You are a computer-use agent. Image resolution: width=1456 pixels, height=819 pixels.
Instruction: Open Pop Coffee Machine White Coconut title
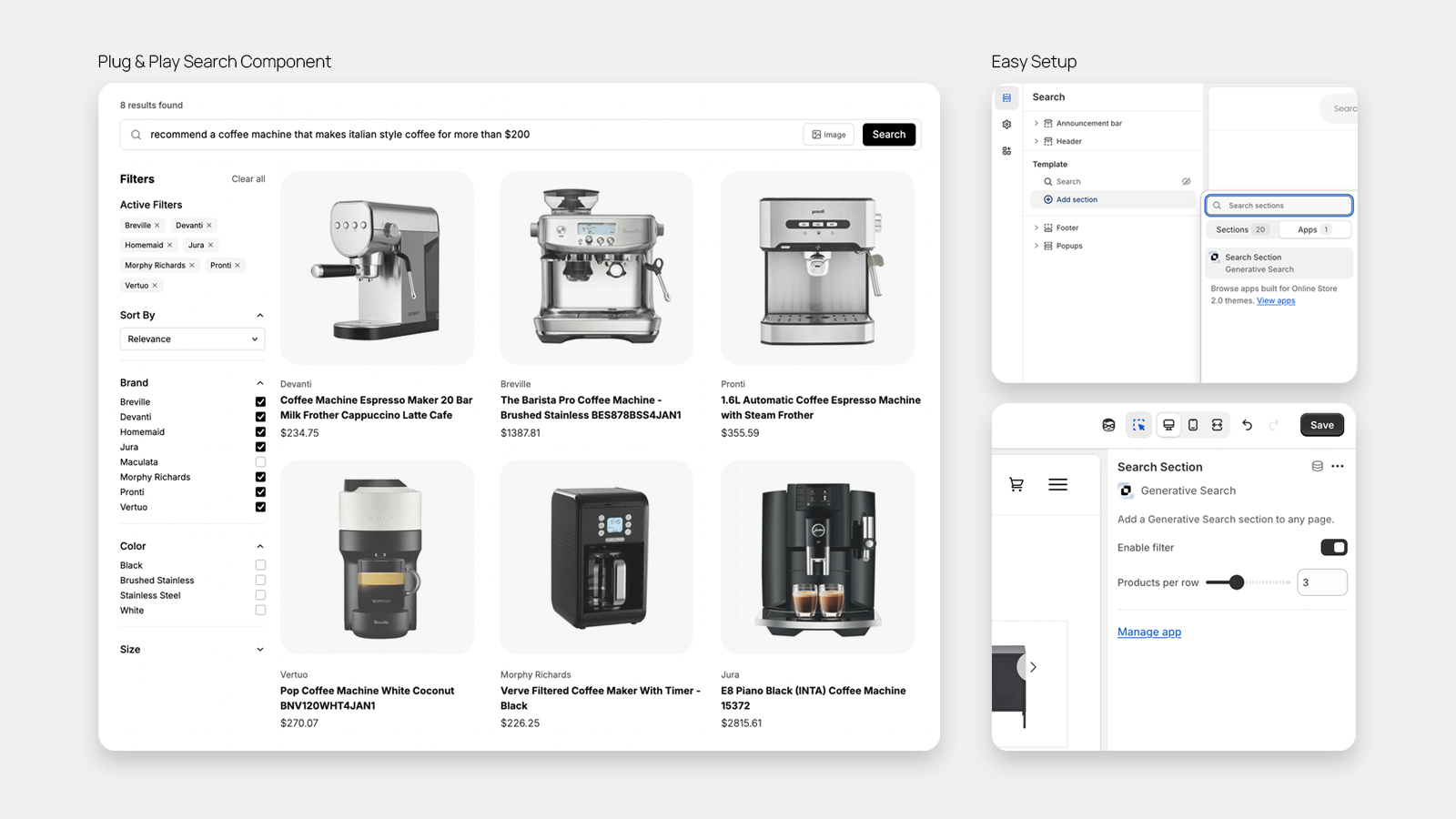click(x=367, y=698)
